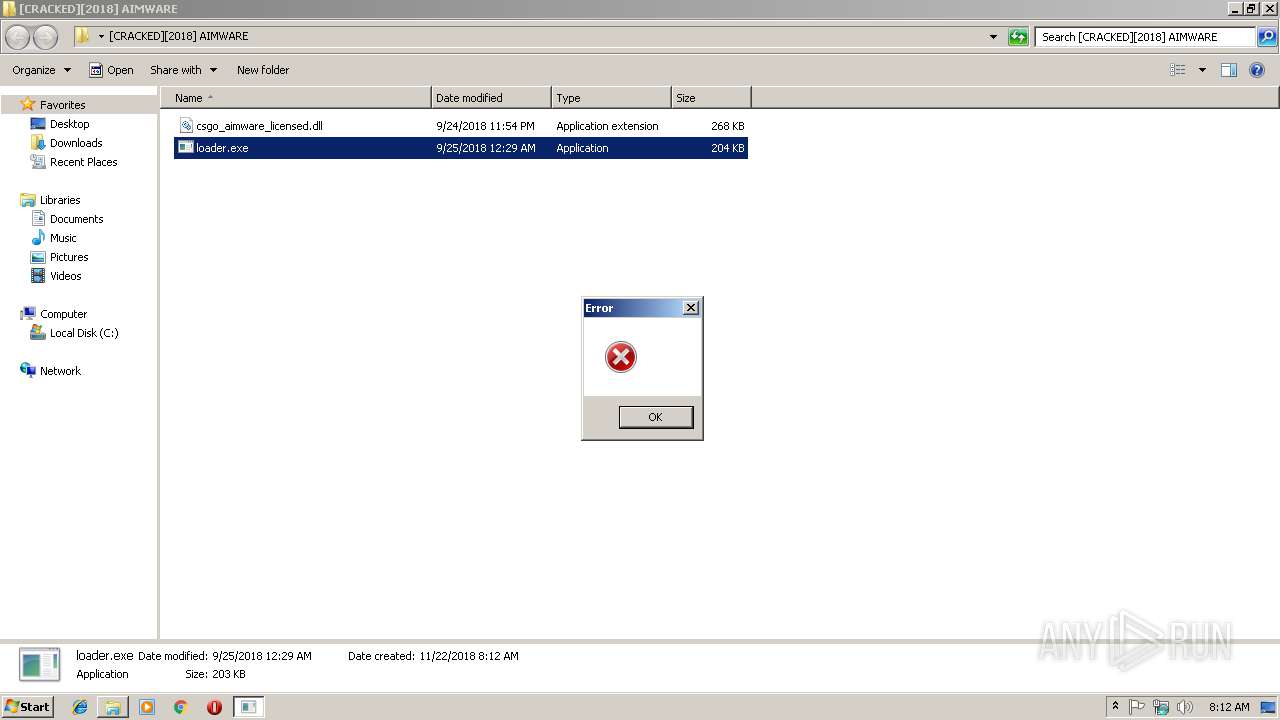Screen dimensions: 1280x720
Task: Launch Internet Explorer from taskbar
Action: click(x=80, y=707)
